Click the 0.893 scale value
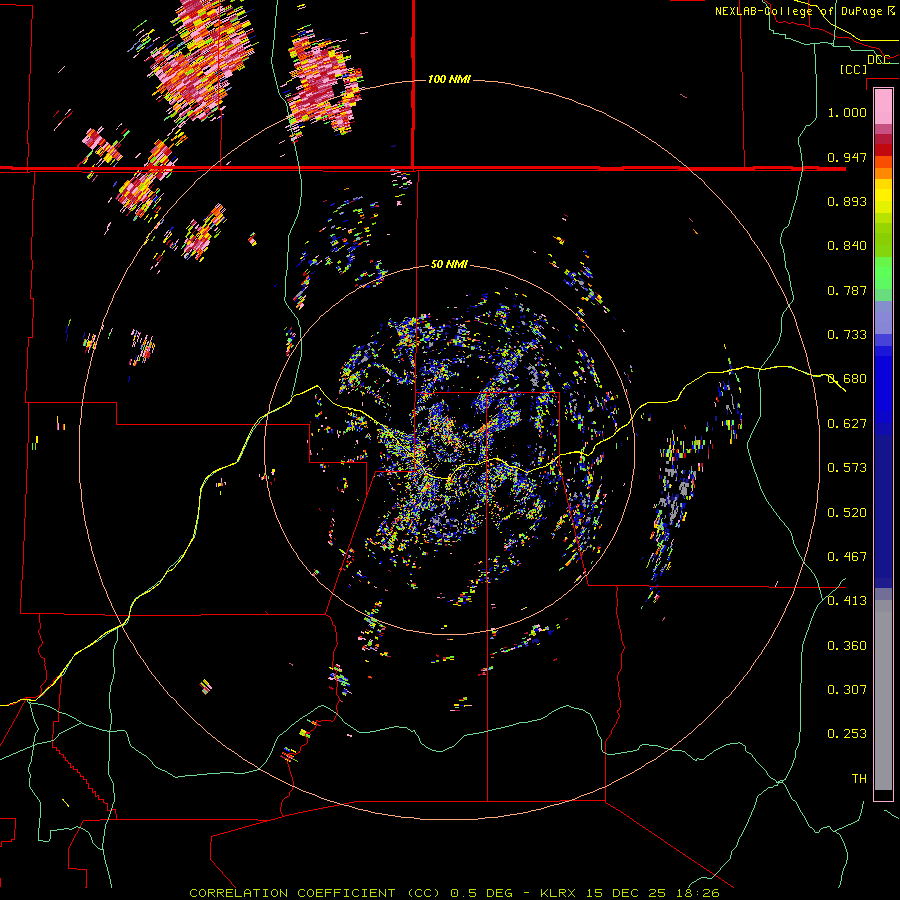 point(847,201)
